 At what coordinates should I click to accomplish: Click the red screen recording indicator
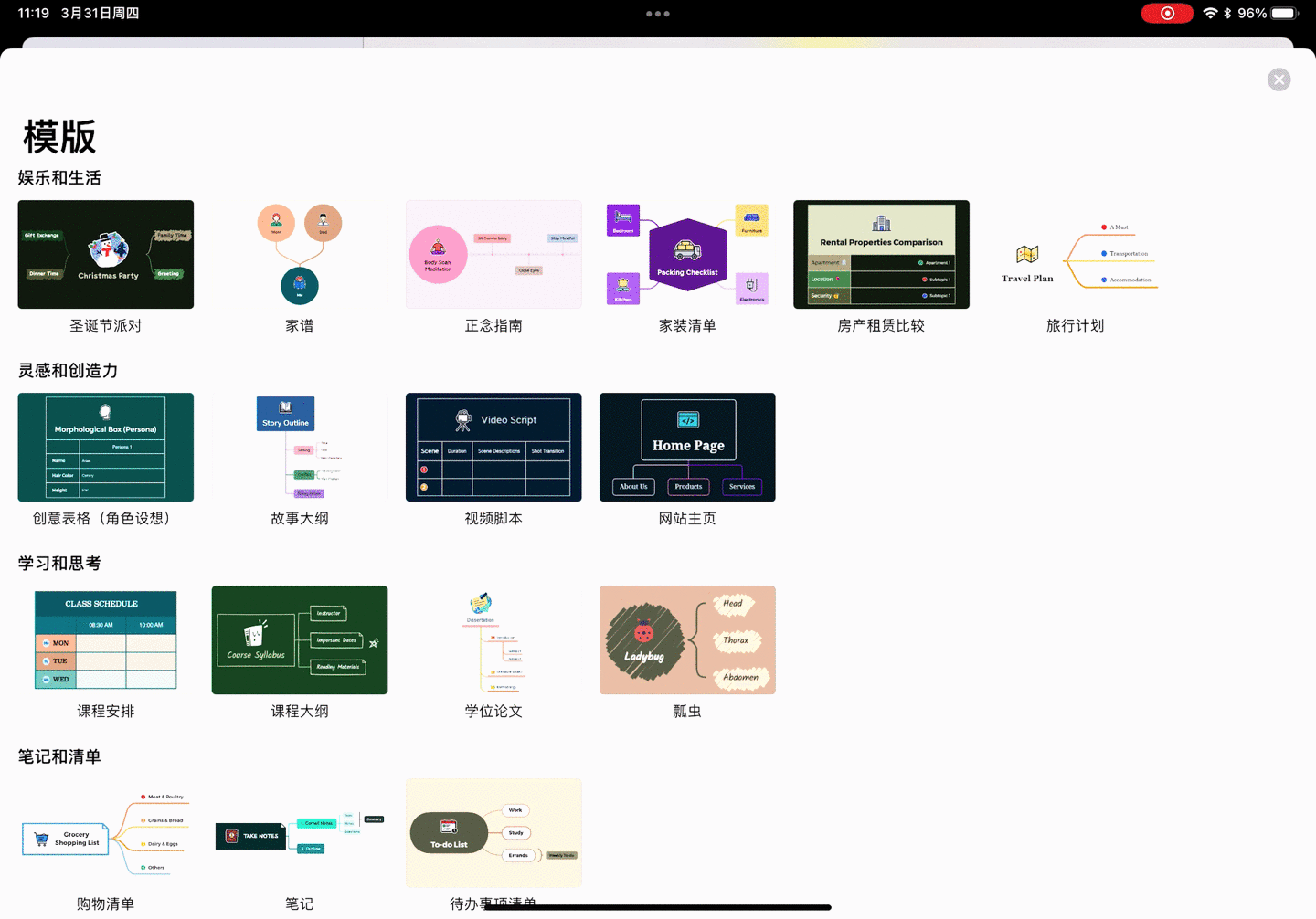pos(1167,13)
